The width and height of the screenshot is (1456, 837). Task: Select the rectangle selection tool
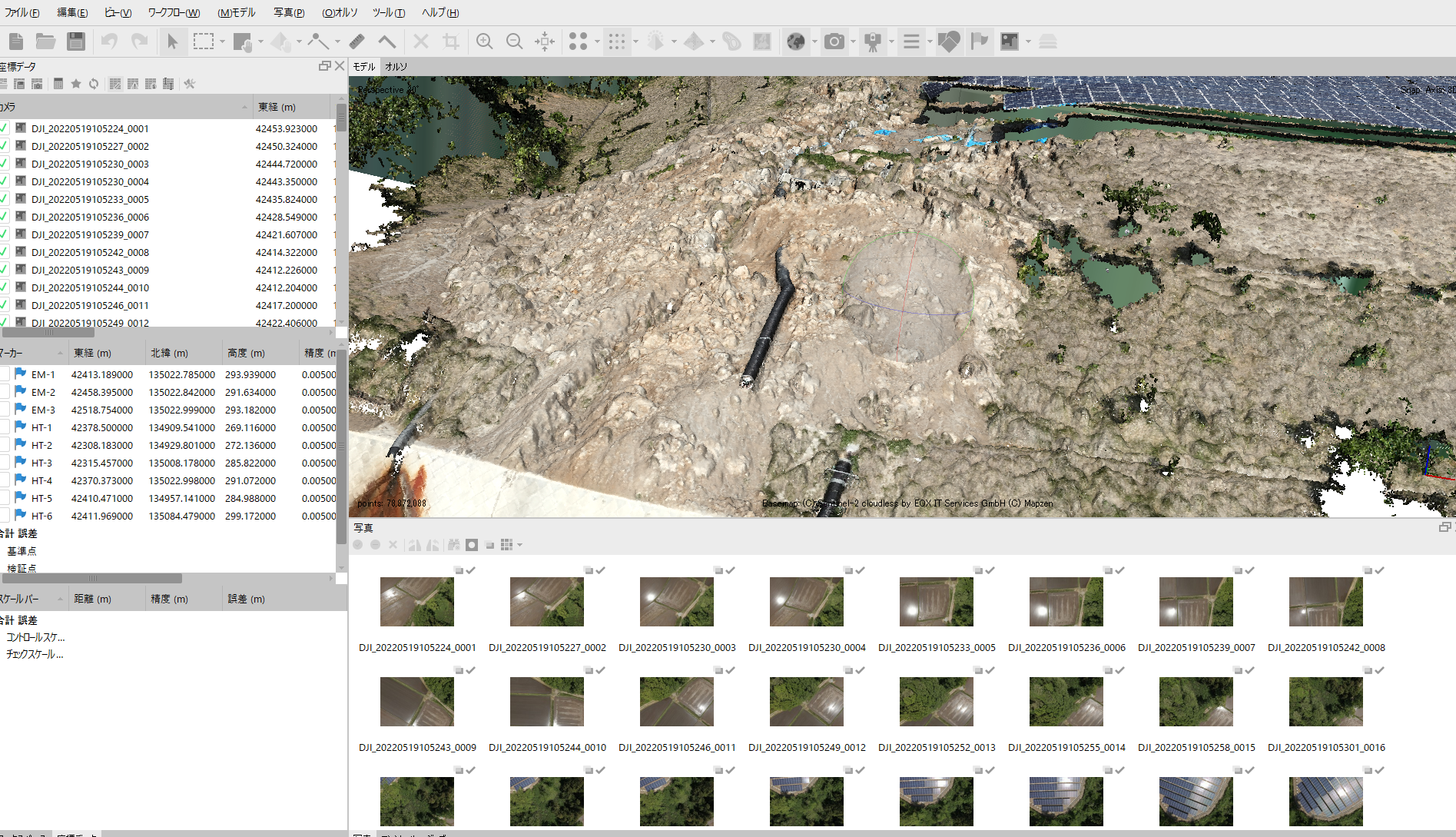click(x=204, y=42)
